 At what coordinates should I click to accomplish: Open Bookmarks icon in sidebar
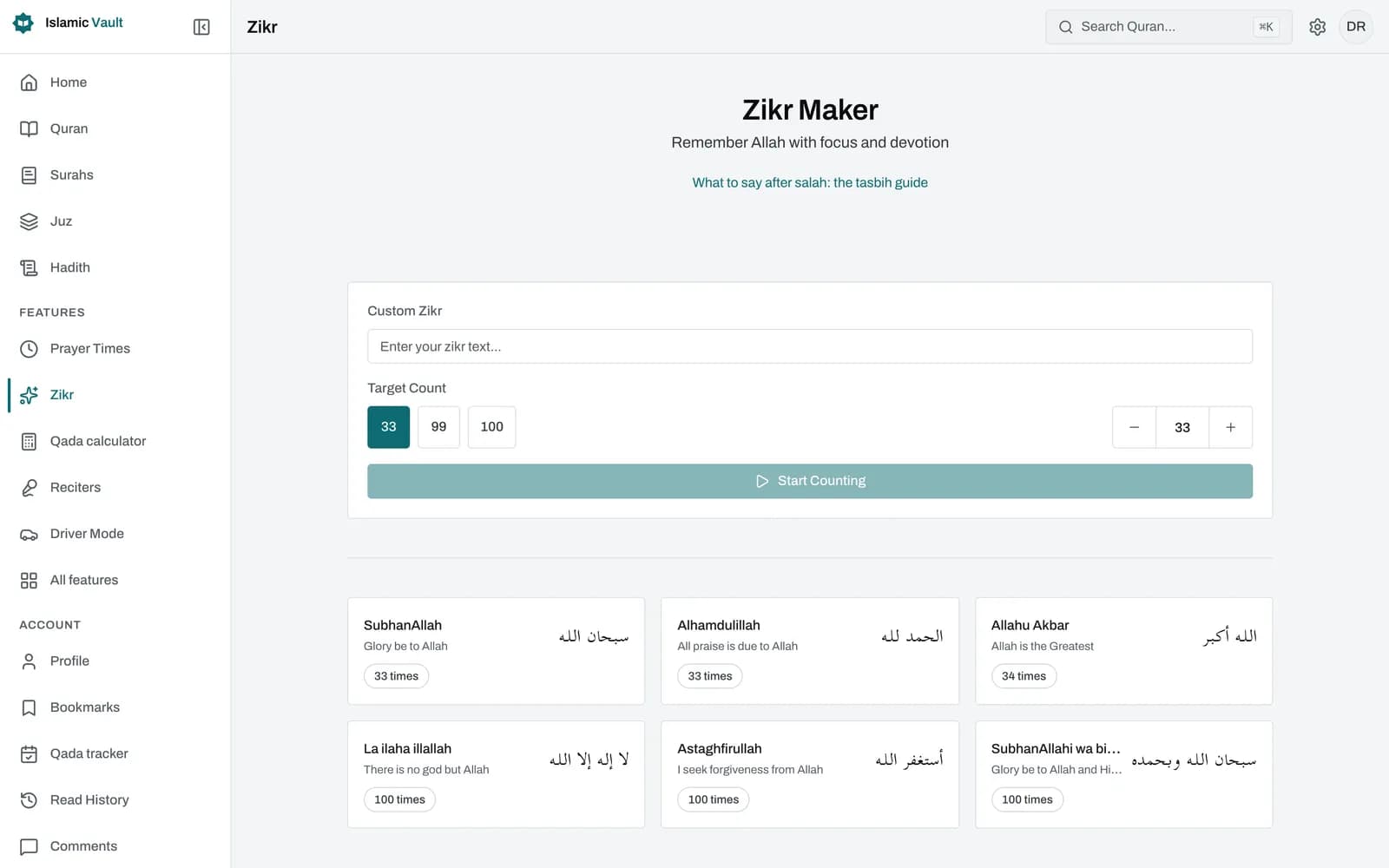(x=29, y=707)
